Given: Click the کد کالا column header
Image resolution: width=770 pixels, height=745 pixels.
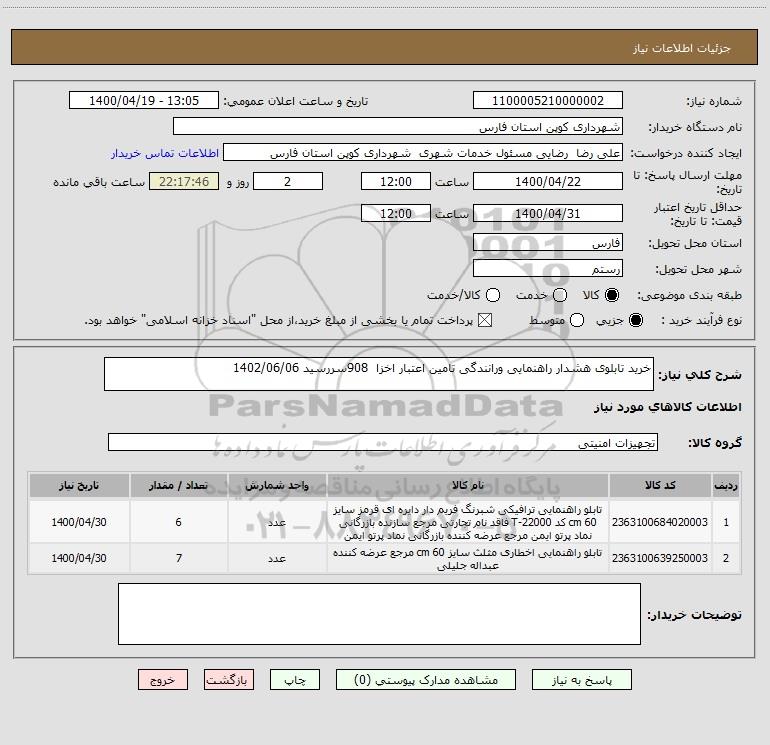Looking at the screenshot, I should click(660, 485).
